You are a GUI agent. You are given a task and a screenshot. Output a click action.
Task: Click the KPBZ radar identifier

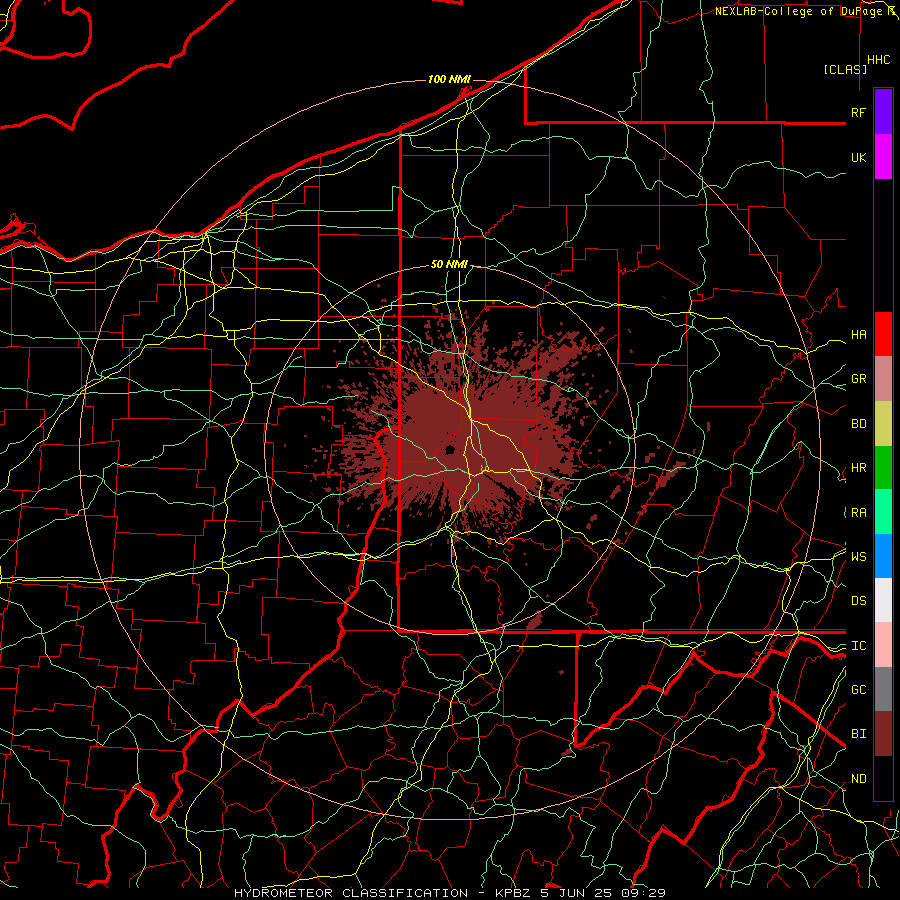514,893
